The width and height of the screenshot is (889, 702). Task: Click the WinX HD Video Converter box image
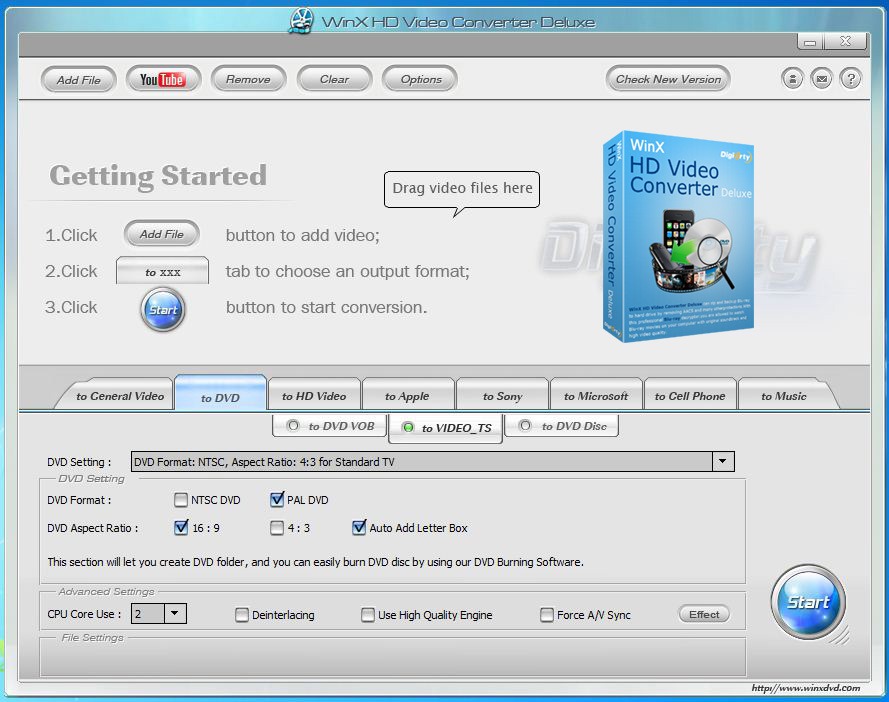coord(678,236)
